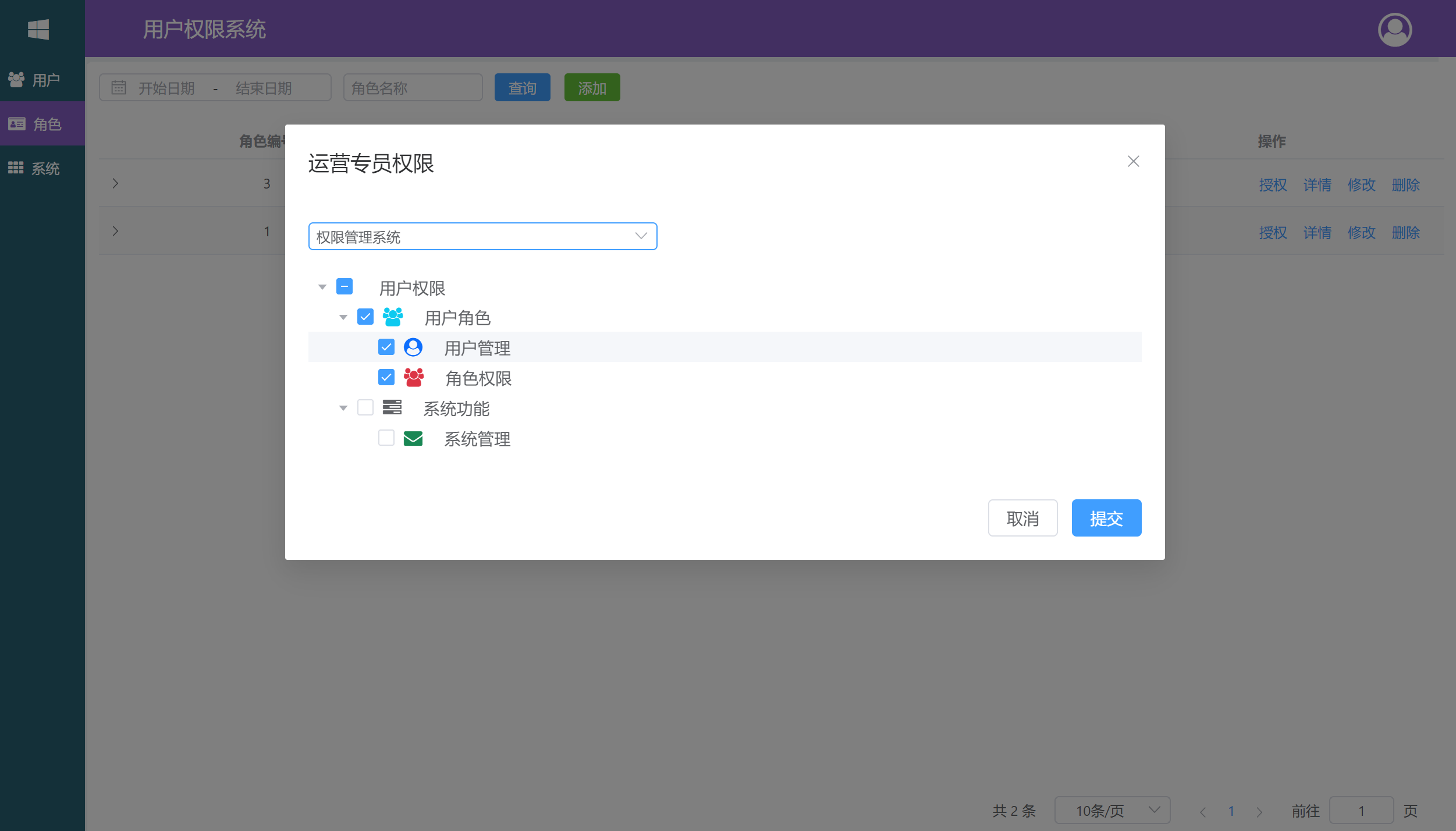Click the 查询 button

click(x=522, y=87)
